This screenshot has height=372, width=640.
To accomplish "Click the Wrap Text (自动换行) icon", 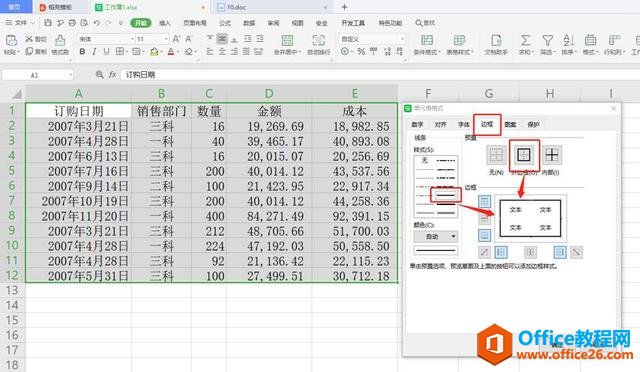I will (x=318, y=40).
